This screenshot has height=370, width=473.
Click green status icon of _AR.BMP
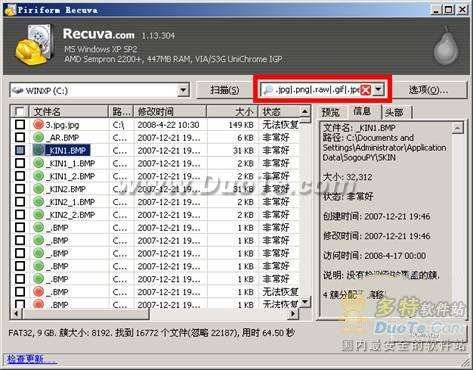coord(39,137)
